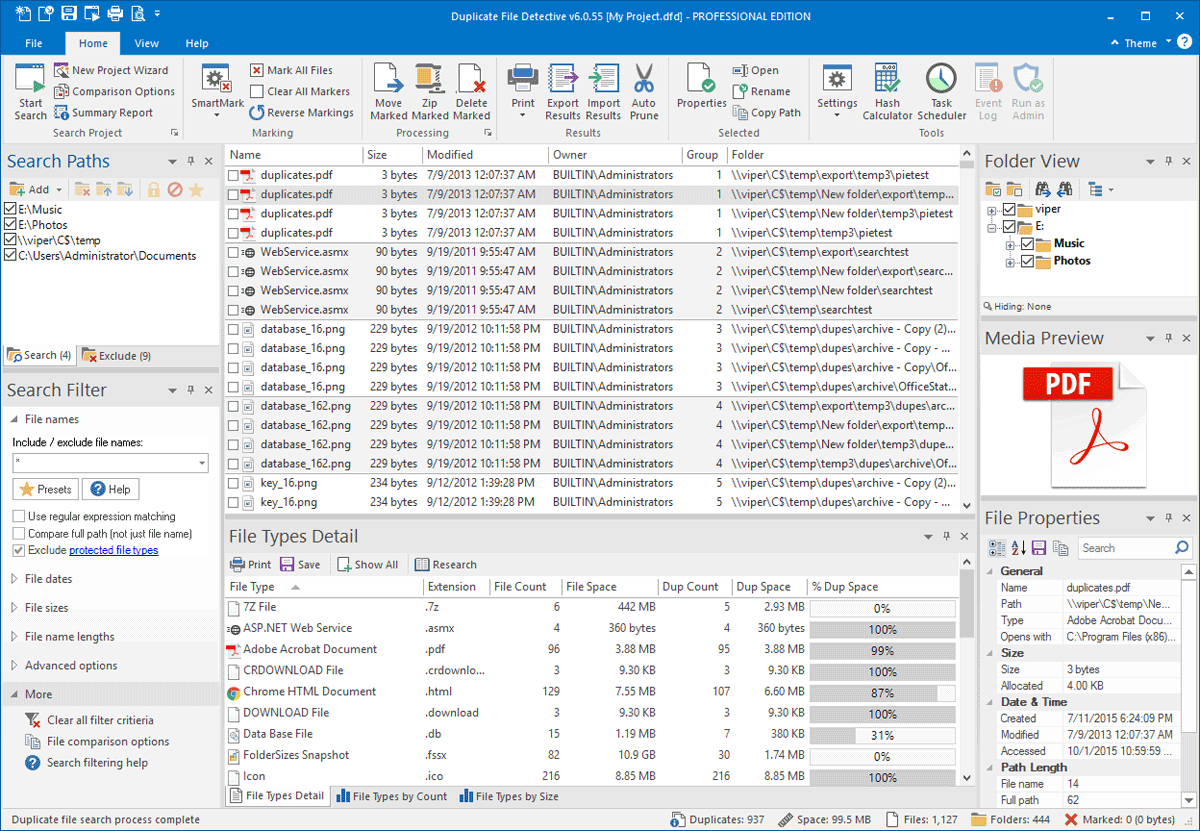Open the protected file types link

tap(113, 550)
